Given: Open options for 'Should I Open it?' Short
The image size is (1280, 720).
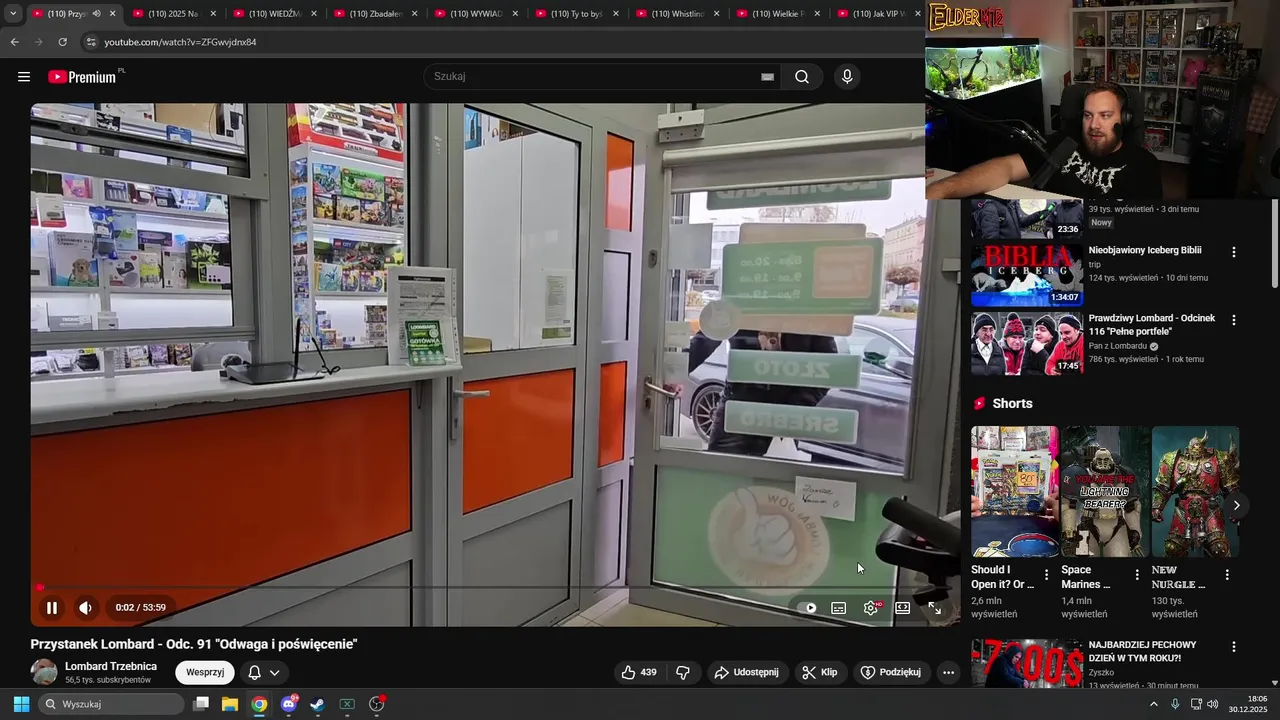Looking at the screenshot, I should click(x=1047, y=575).
